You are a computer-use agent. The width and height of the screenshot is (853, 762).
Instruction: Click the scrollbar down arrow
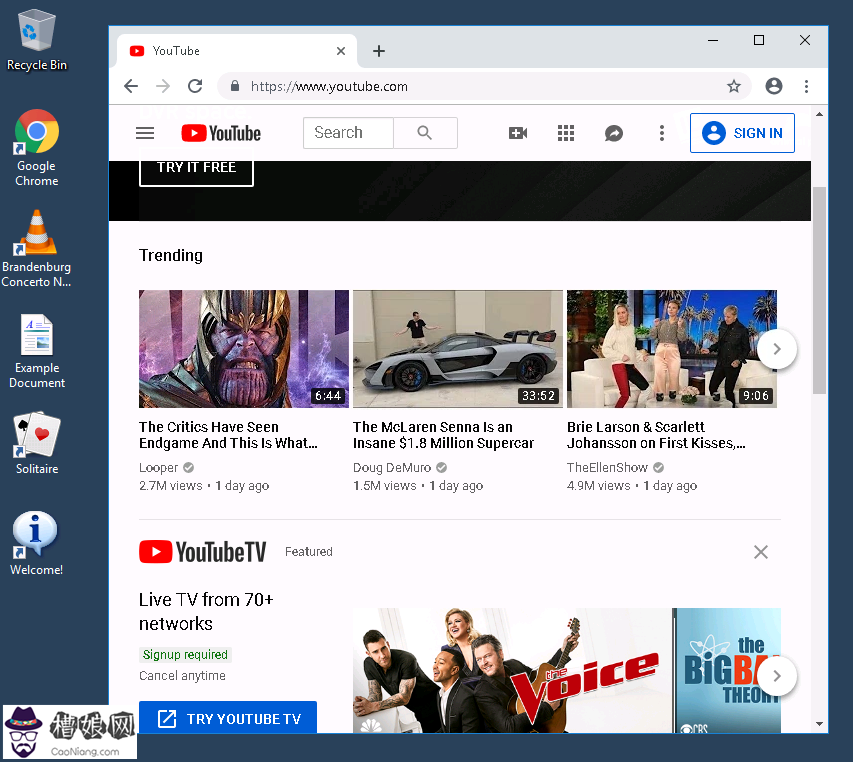(x=819, y=724)
